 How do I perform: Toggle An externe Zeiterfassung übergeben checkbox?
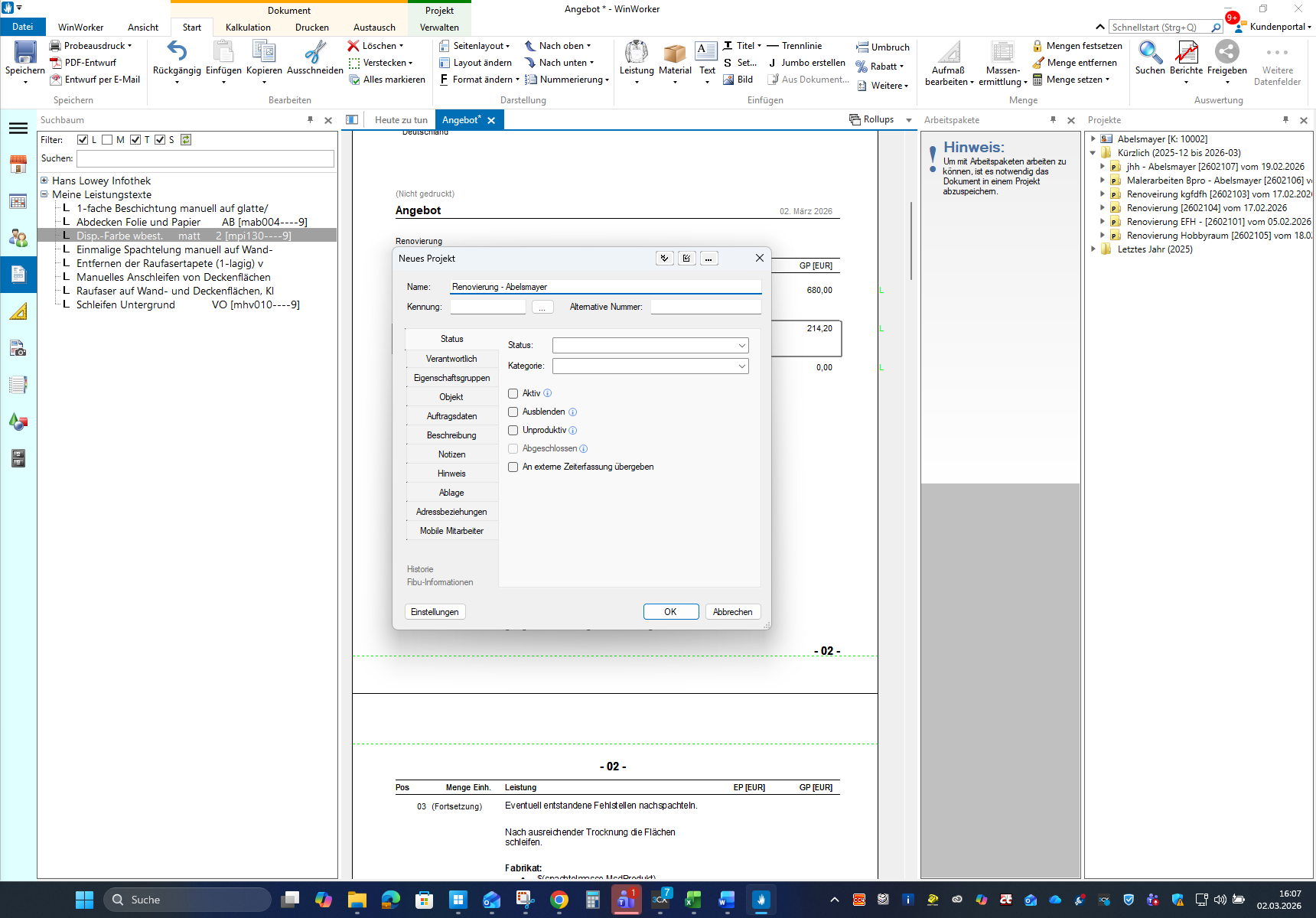pos(513,467)
